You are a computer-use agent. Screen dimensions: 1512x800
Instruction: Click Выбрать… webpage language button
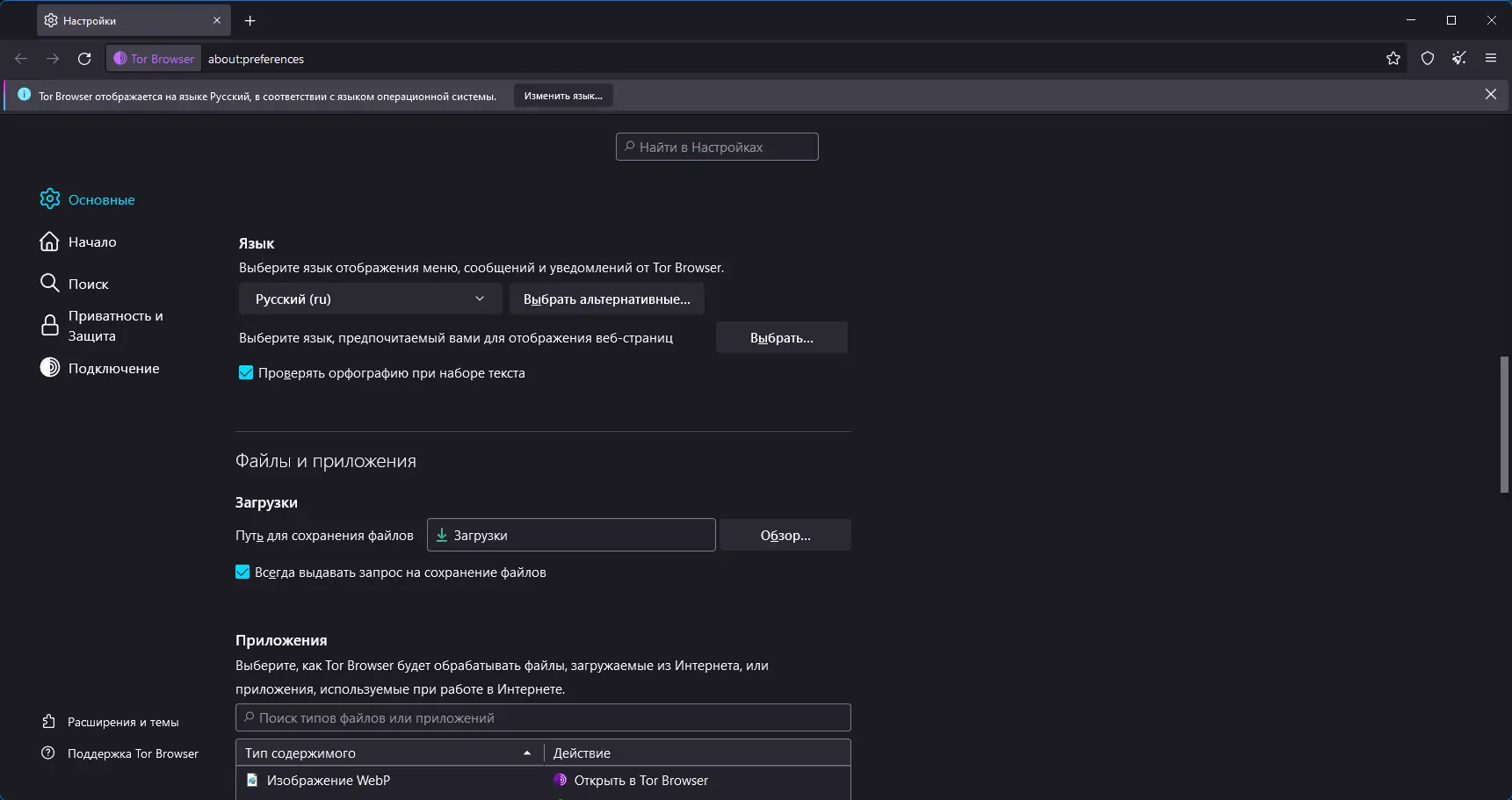(x=782, y=338)
